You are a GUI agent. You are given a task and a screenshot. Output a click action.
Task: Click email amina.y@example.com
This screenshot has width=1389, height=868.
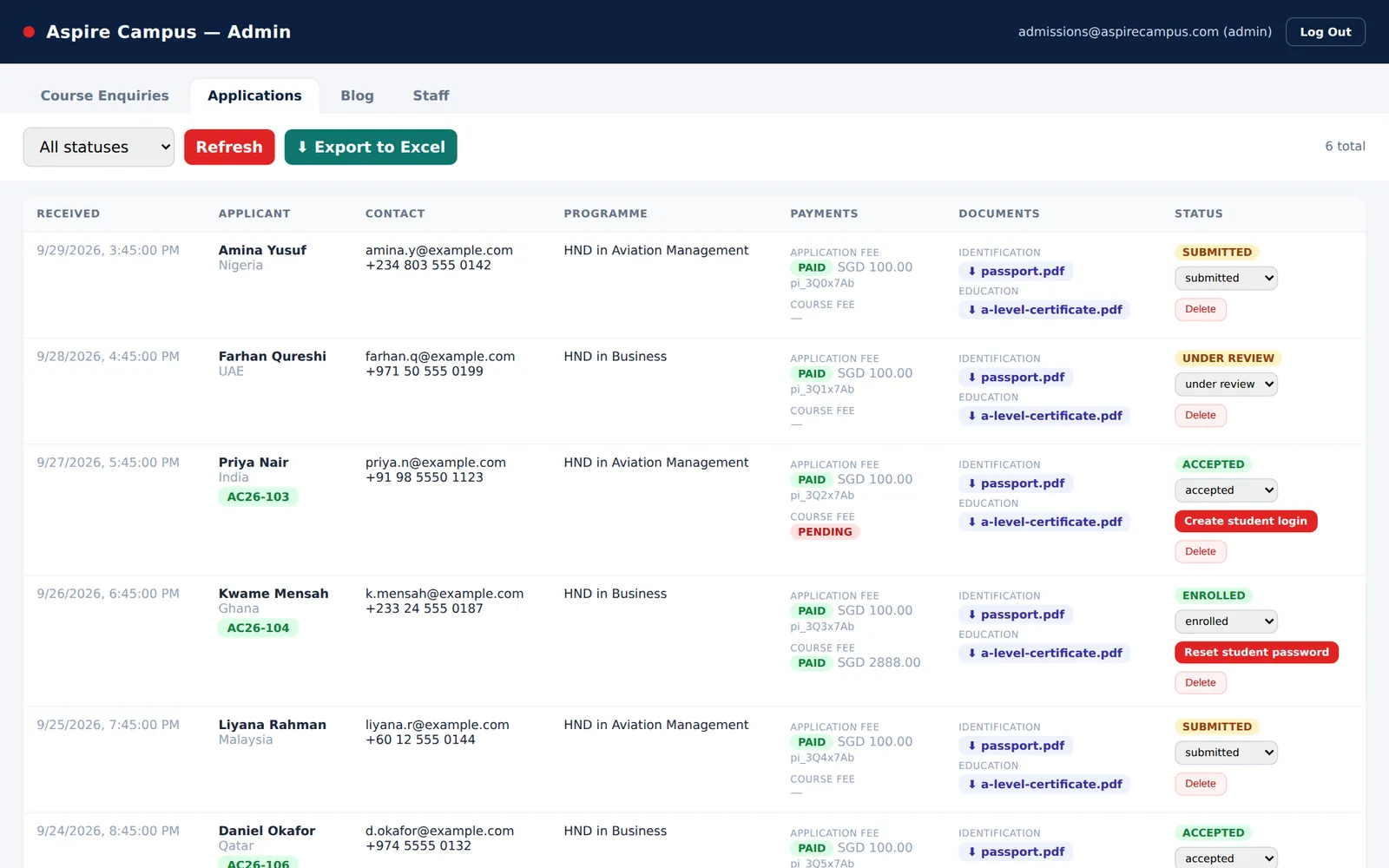click(438, 250)
